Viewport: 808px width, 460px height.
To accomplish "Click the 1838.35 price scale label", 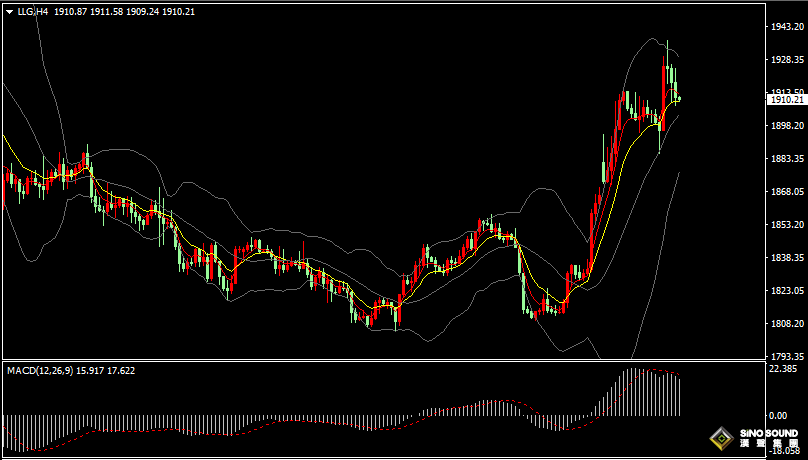I will [787, 257].
